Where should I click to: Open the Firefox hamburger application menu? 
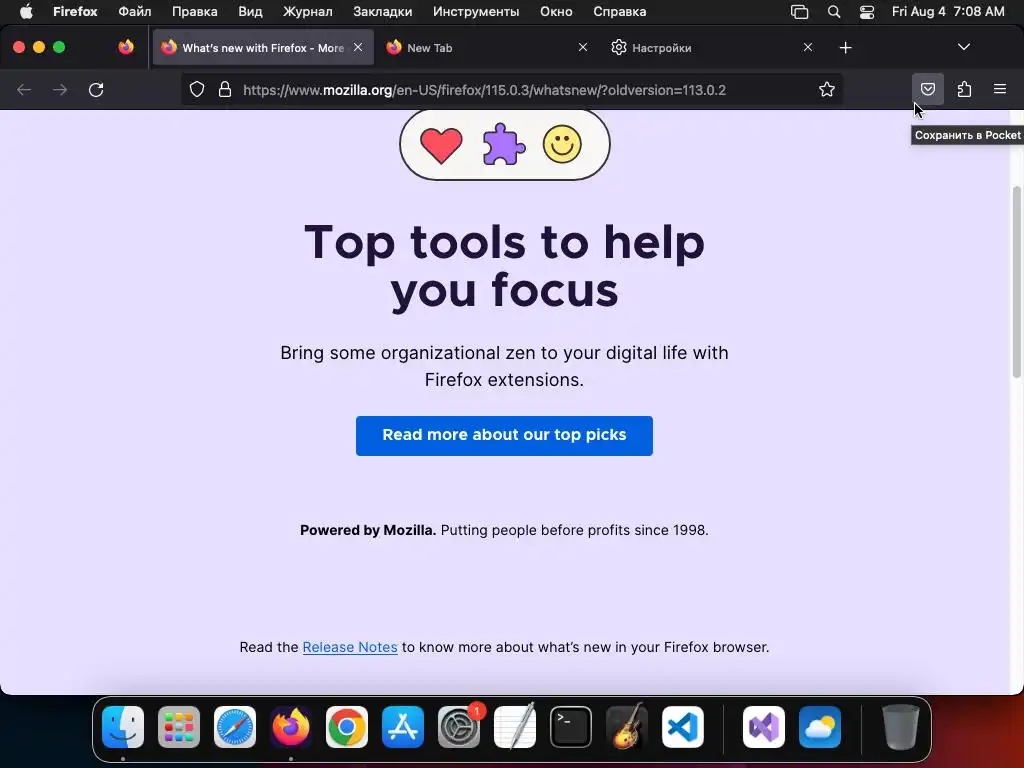point(1000,89)
